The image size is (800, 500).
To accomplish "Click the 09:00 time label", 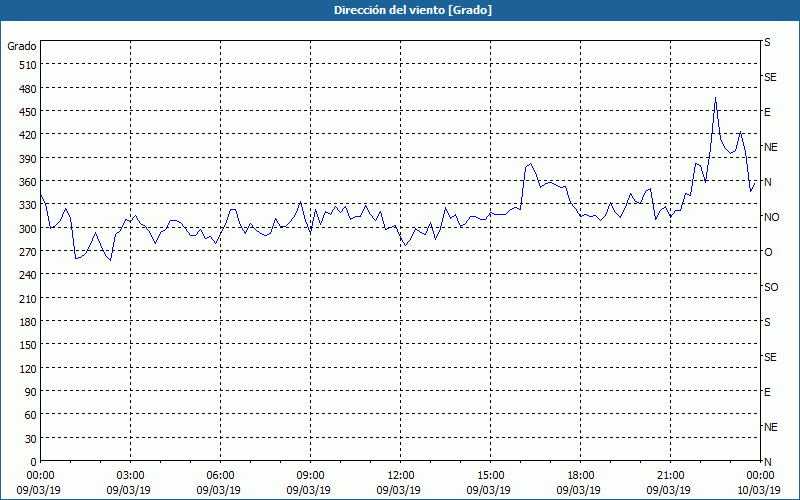I will tap(311, 476).
